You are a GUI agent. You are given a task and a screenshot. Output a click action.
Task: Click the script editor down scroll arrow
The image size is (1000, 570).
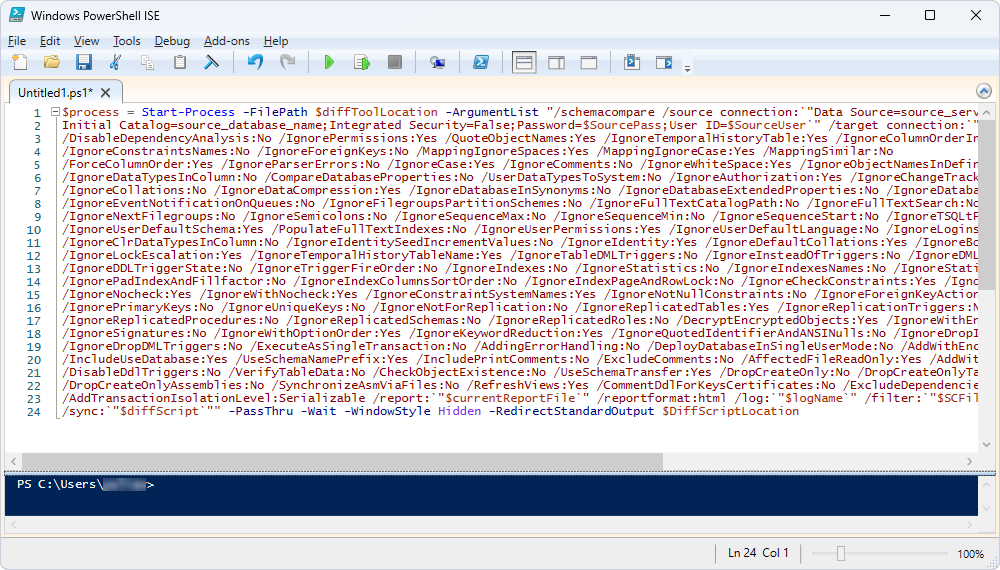(987, 444)
